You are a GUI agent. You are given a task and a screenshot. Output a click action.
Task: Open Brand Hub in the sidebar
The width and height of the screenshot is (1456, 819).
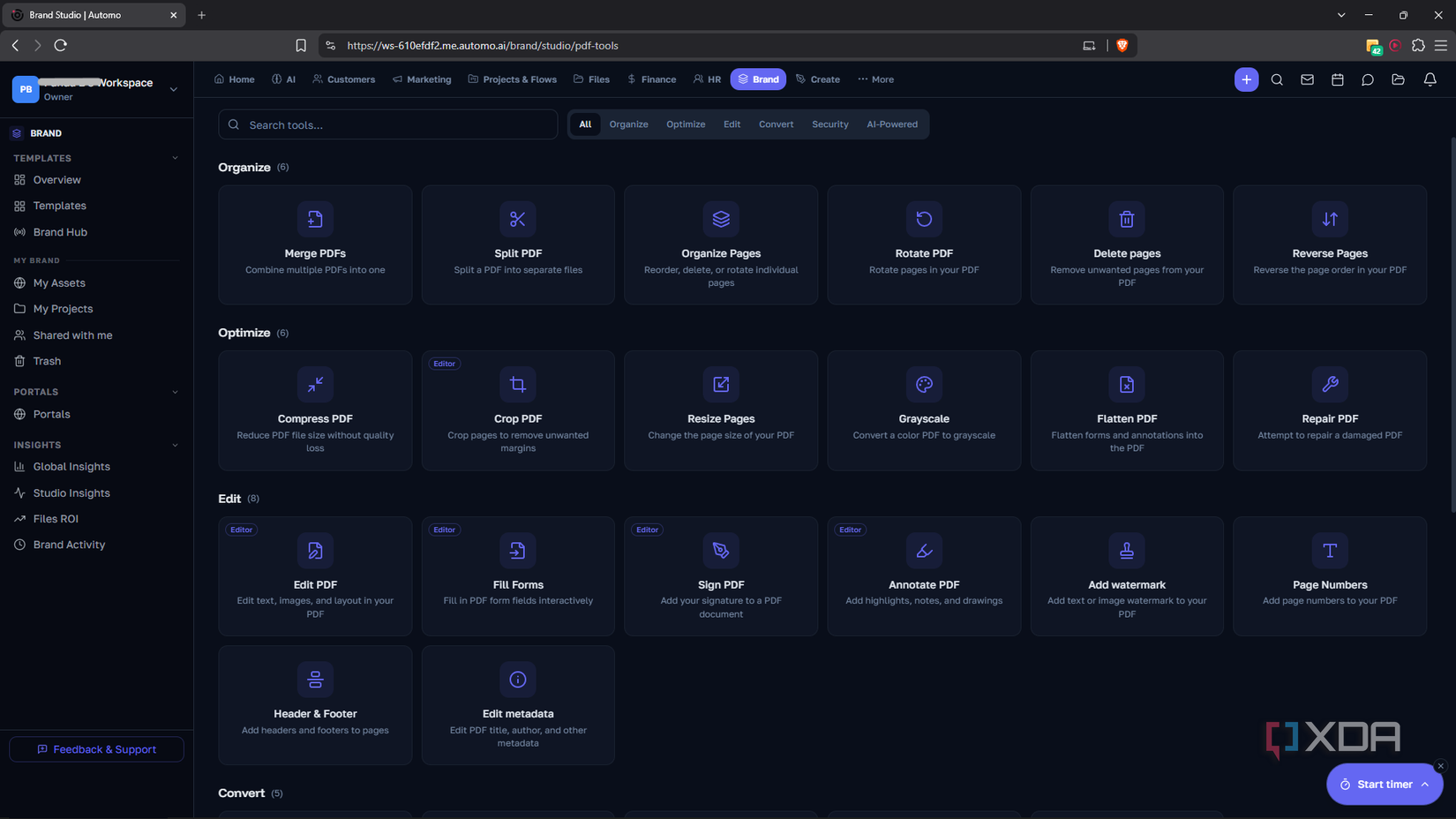[60, 232]
